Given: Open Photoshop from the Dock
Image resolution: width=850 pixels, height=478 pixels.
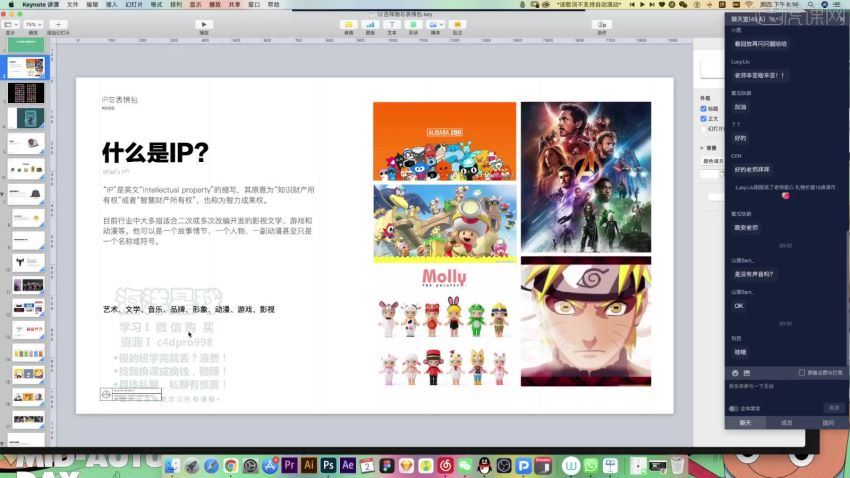Looking at the screenshot, I should pyautogui.click(x=328, y=465).
